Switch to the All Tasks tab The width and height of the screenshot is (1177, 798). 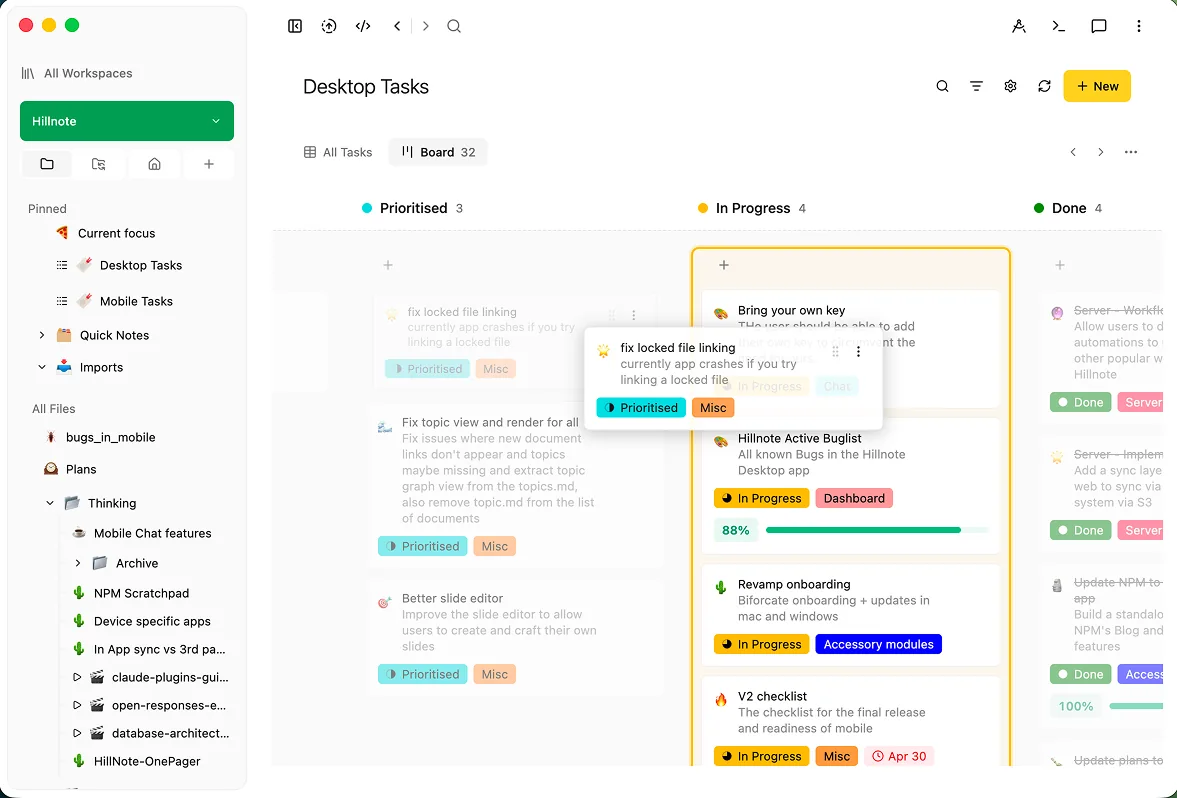(x=338, y=152)
